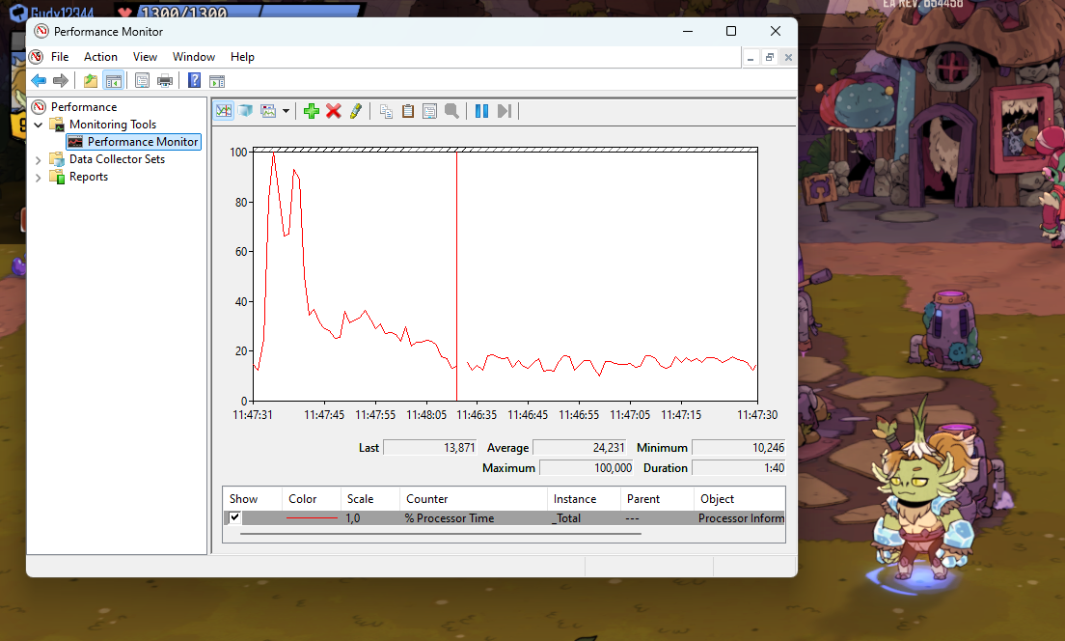This screenshot has height=641, width=1065.
Task: Open graph Properties icon in toolbar
Action: (x=430, y=111)
